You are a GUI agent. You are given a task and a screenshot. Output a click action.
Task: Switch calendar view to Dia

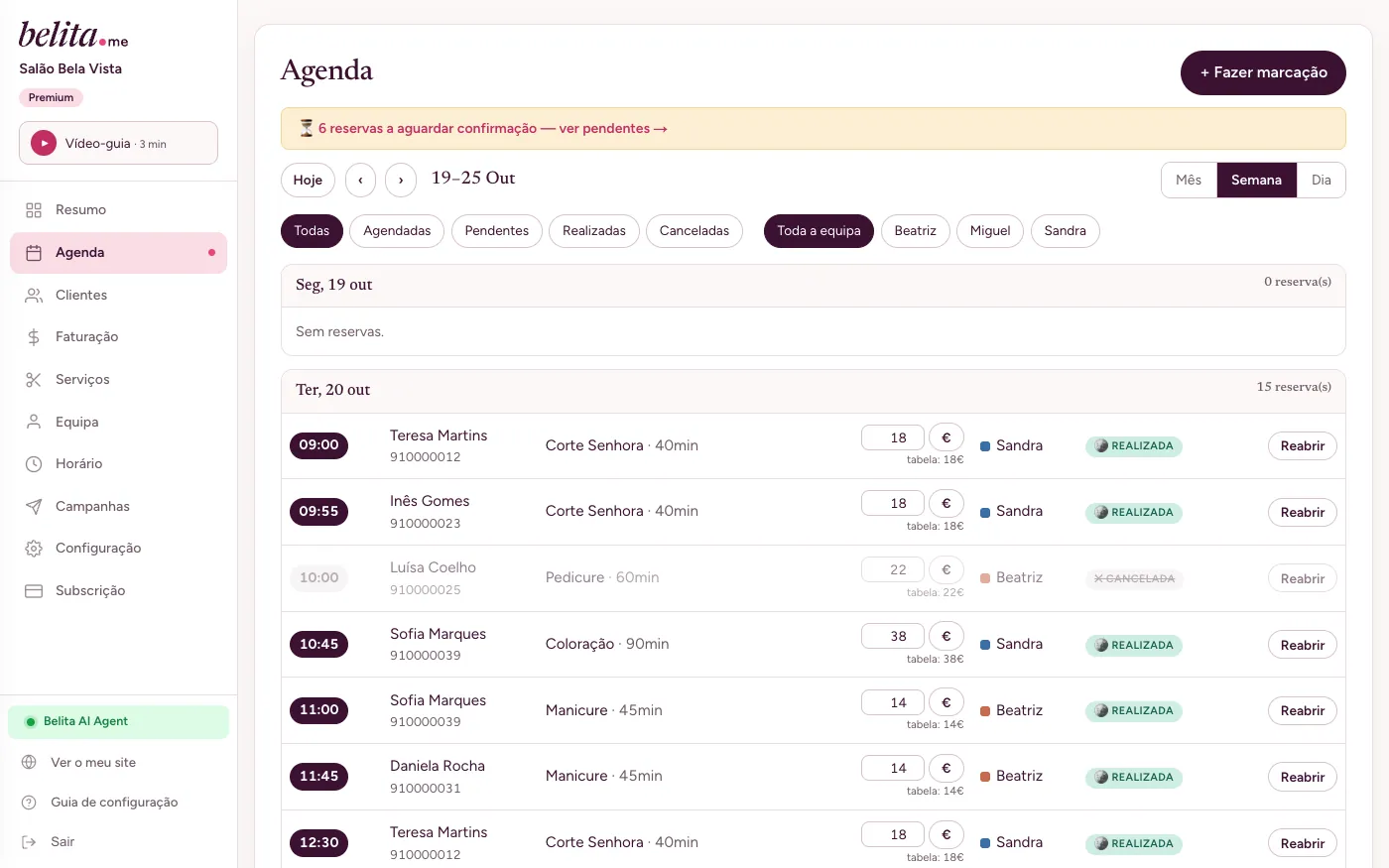click(x=1322, y=180)
